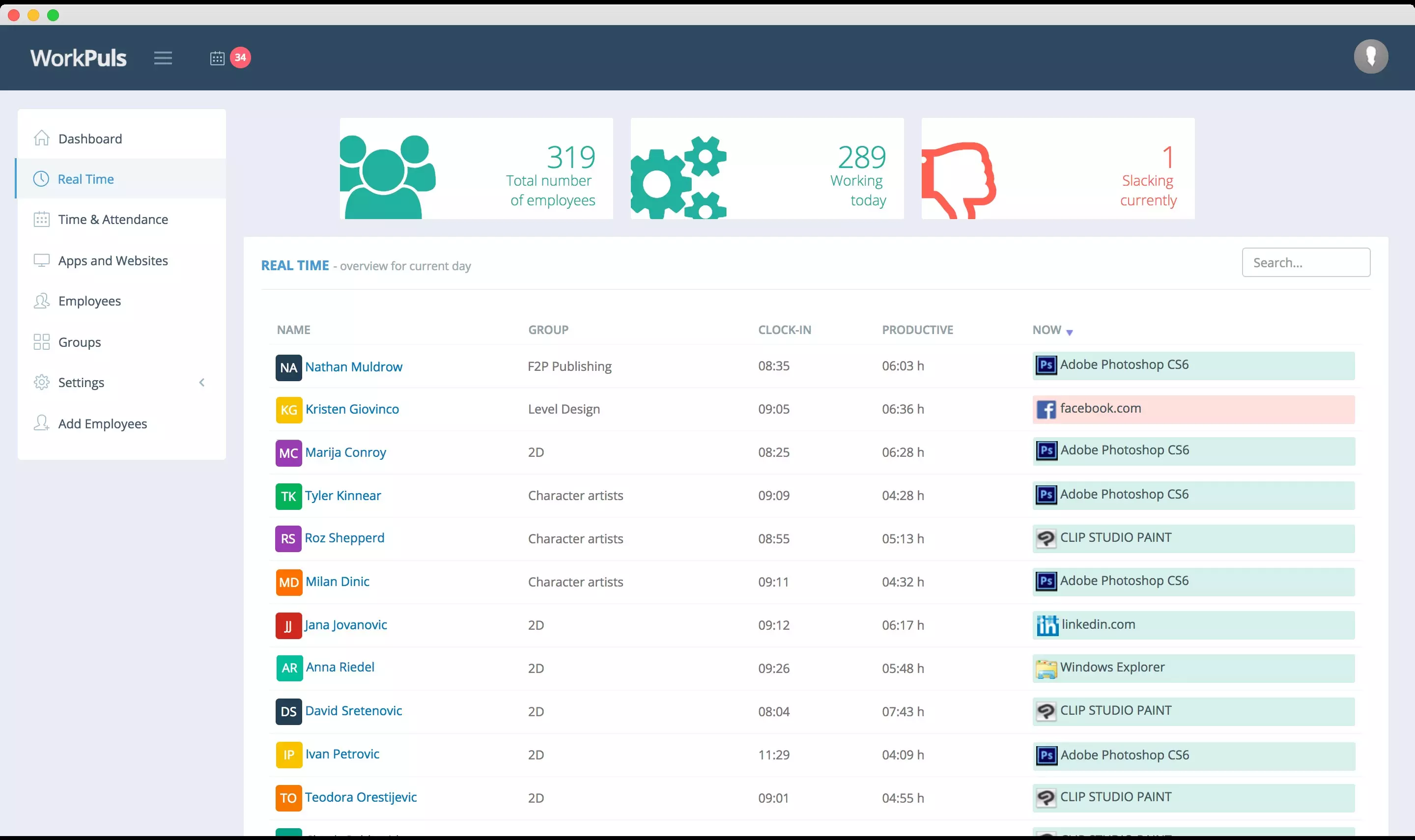Viewport: 1415px width, 840px height.
Task: Select the Employees menu item
Action: [89, 301]
